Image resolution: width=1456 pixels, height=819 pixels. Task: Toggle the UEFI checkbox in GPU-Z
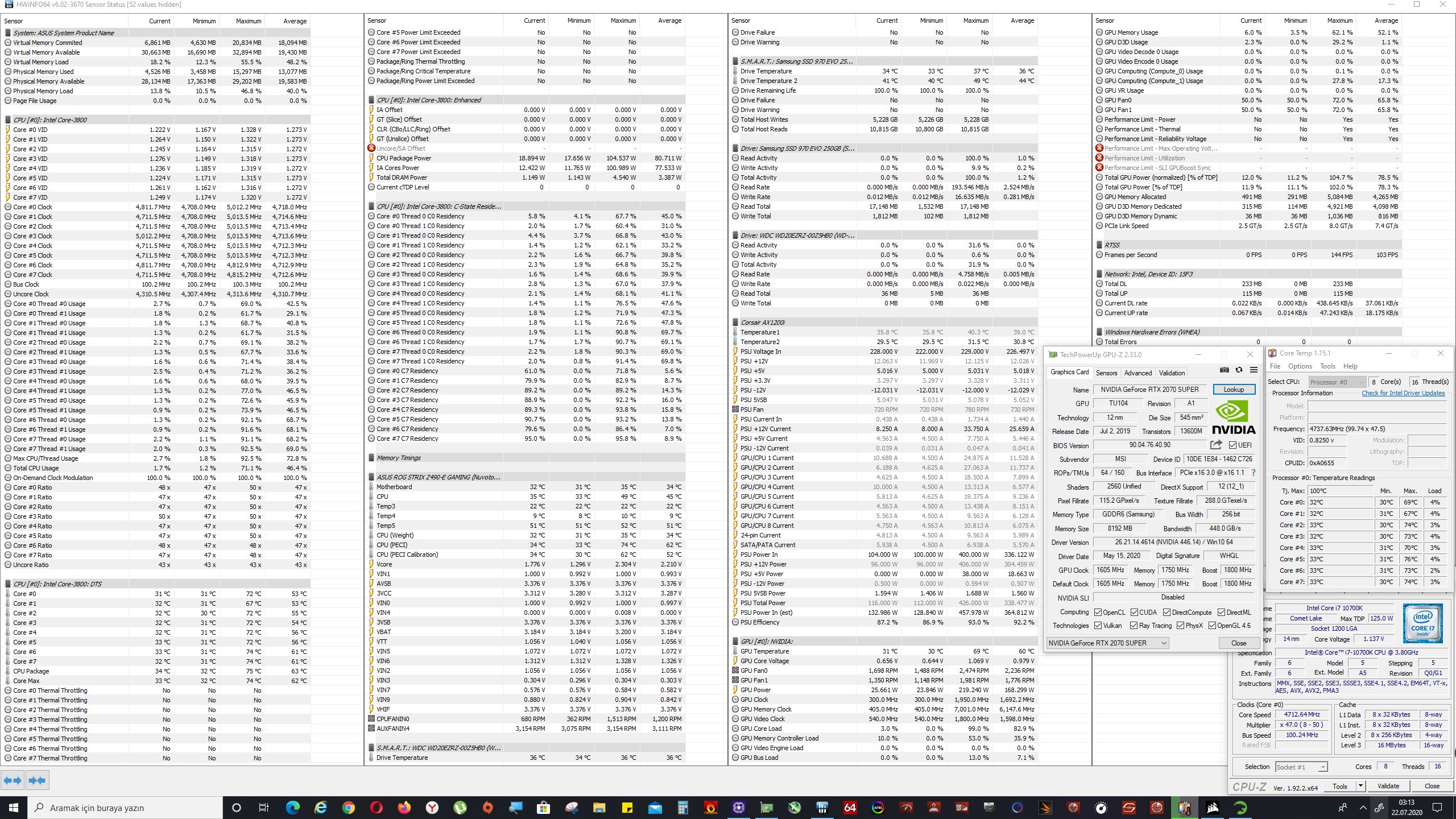coord(1233,445)
